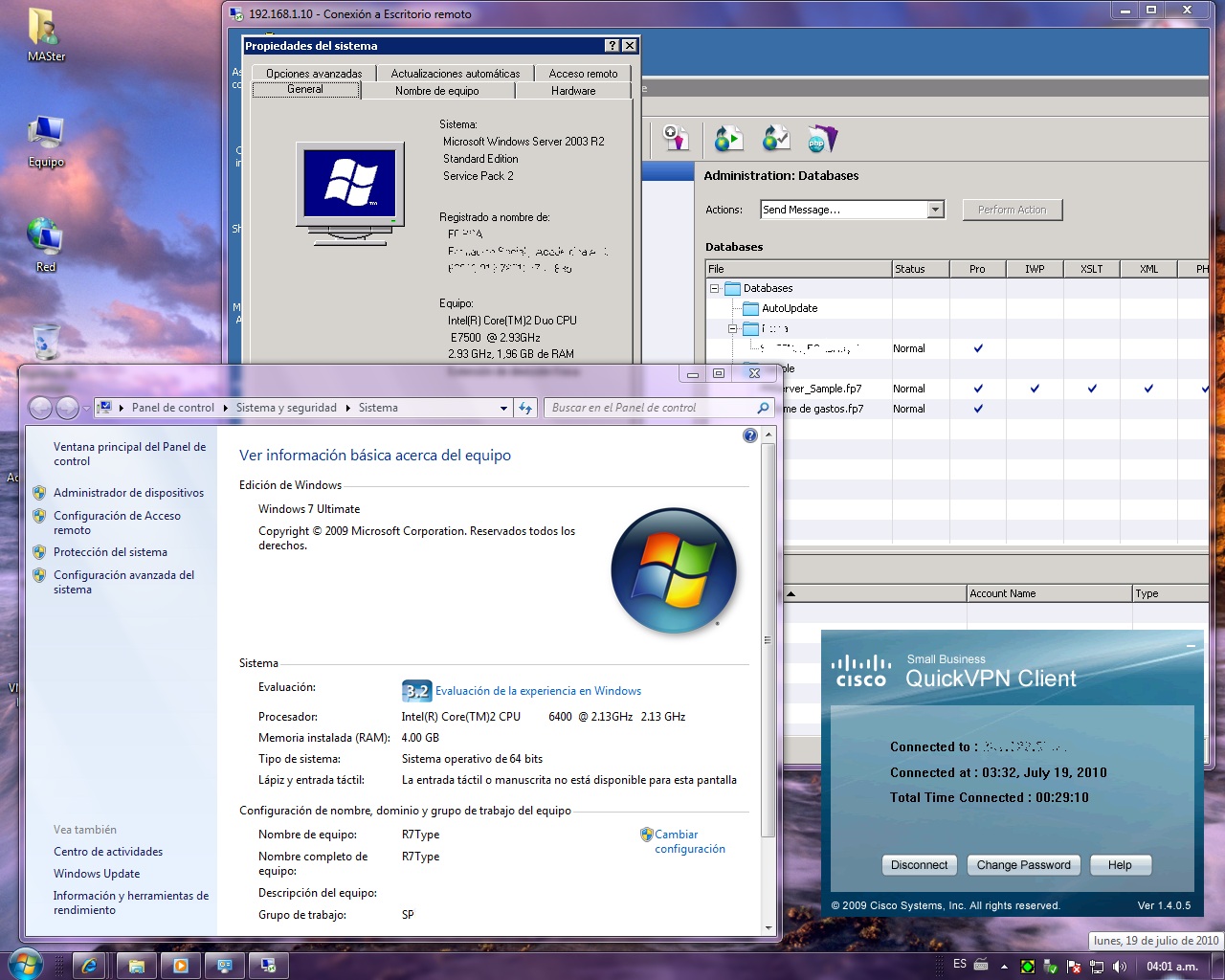Screen dimensions: 1225x980
Task: Open Evaluación de la experiencia en Windows link
Action: (x=538, y=691)
